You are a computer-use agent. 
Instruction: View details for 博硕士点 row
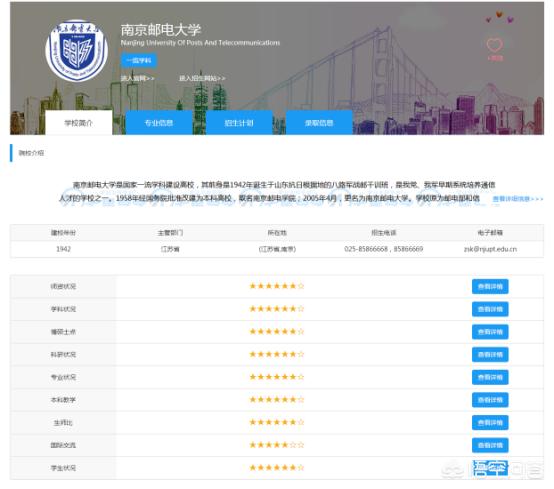point(490,332)
